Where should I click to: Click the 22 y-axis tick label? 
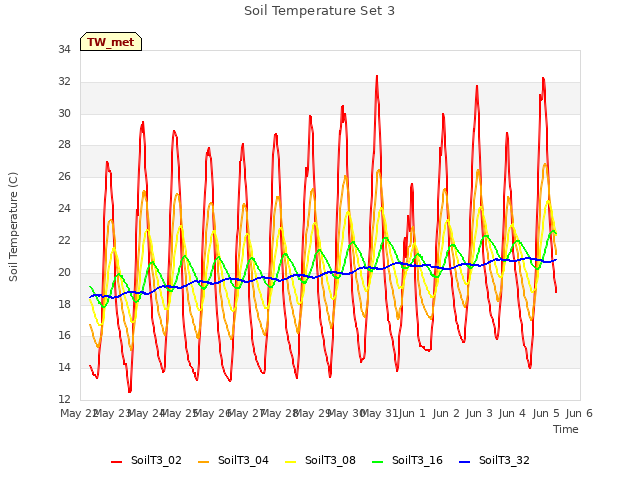tap(64, 240)
